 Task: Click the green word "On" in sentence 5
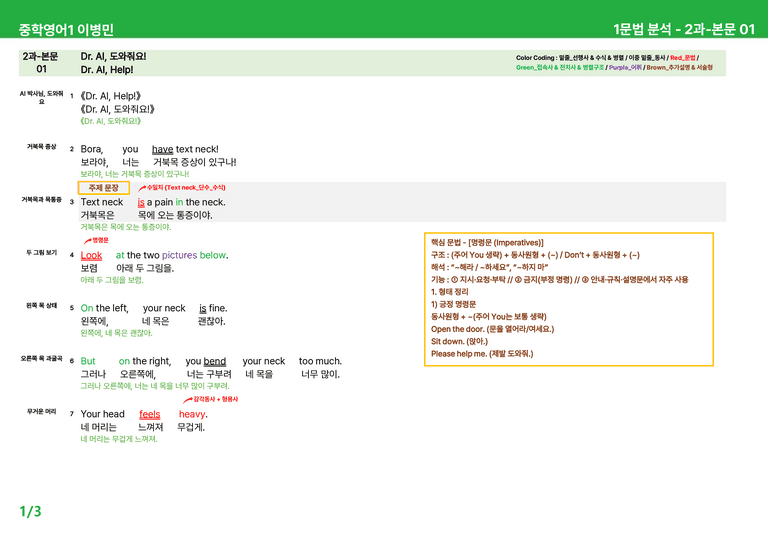pyautogui.click(x=87, y=308)
